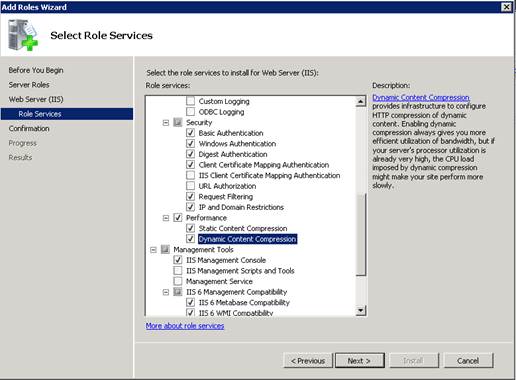Select the Management Service label
Image resolution: width=516 pixels, height=380 pixels.
coord(219,281)
